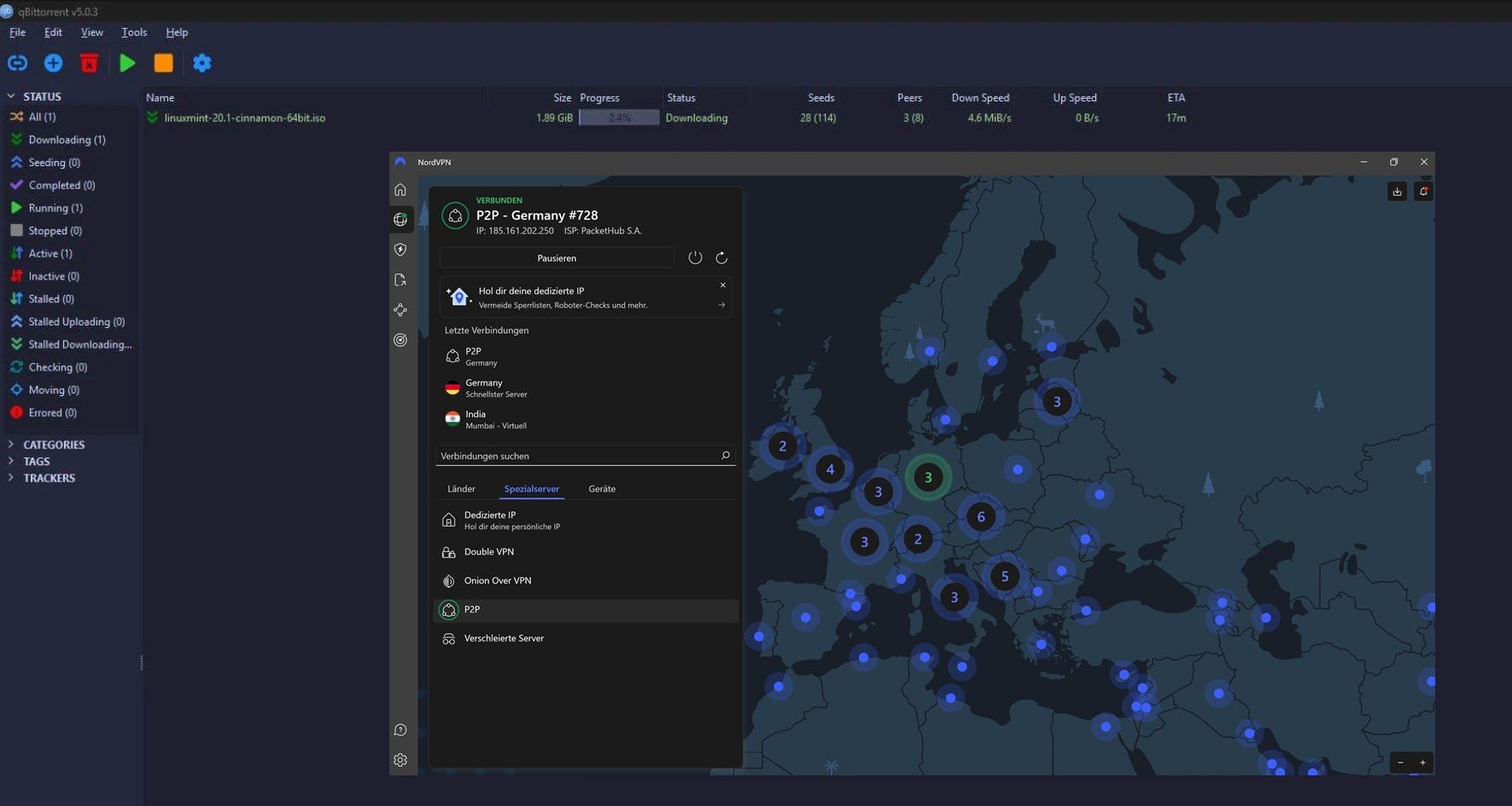
Task: Select Double VPN server option
Action: [x=586, y=552]
